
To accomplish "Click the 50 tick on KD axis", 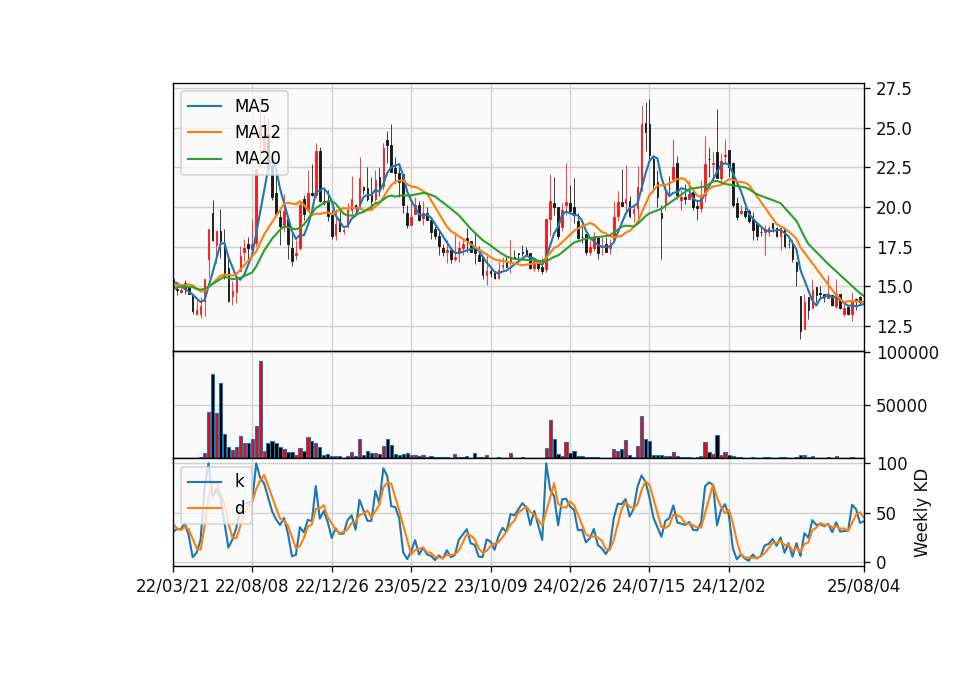I will point(887,514).
